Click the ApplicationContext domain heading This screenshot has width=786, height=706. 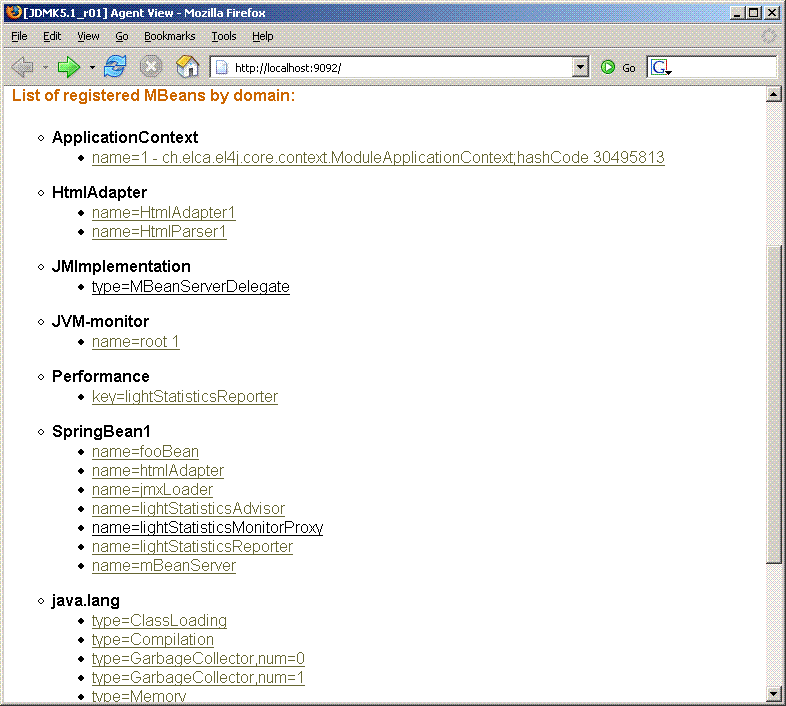(x=125, y=137)
